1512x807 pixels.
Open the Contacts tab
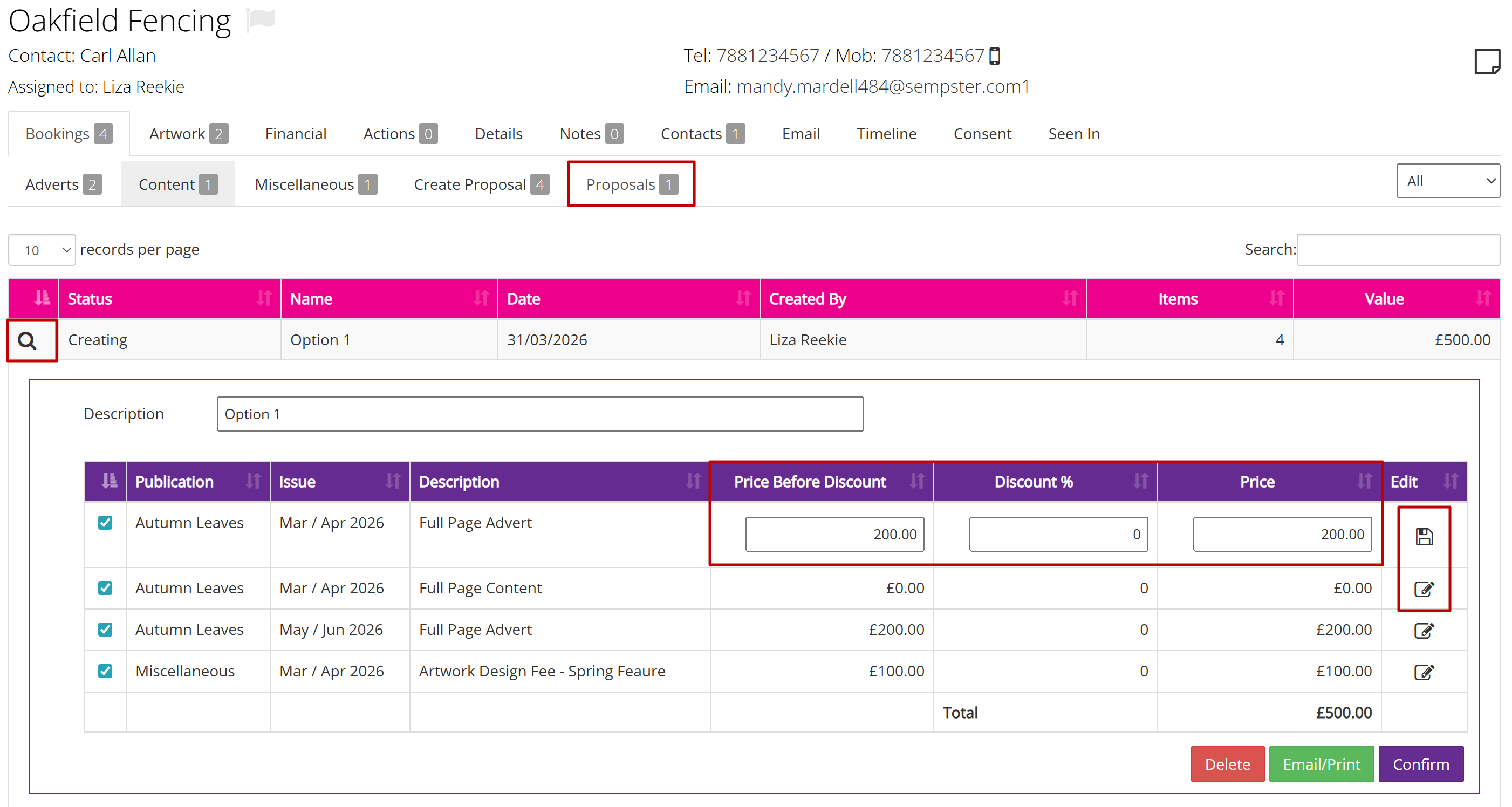pos(702,134)
